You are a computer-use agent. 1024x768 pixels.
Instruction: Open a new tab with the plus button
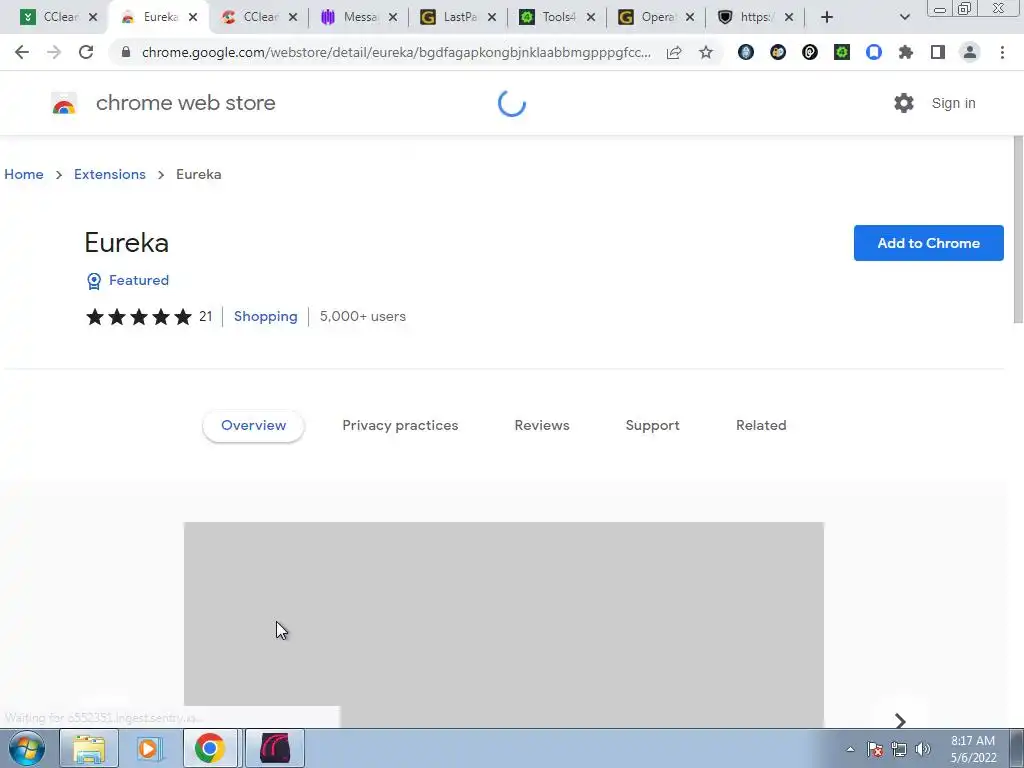tap(827, 17)
